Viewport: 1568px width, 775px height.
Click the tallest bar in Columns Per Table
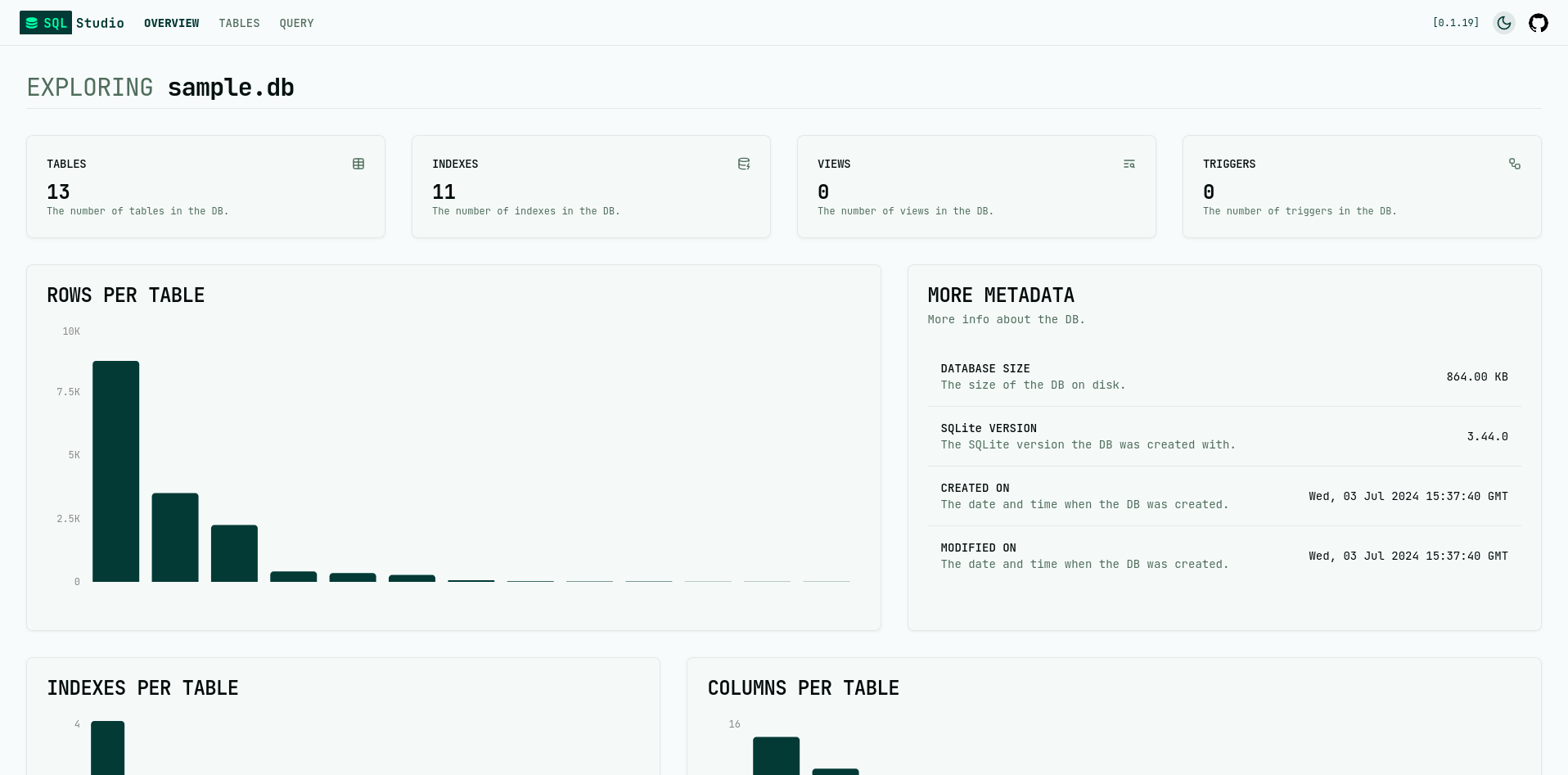(776, 756)
